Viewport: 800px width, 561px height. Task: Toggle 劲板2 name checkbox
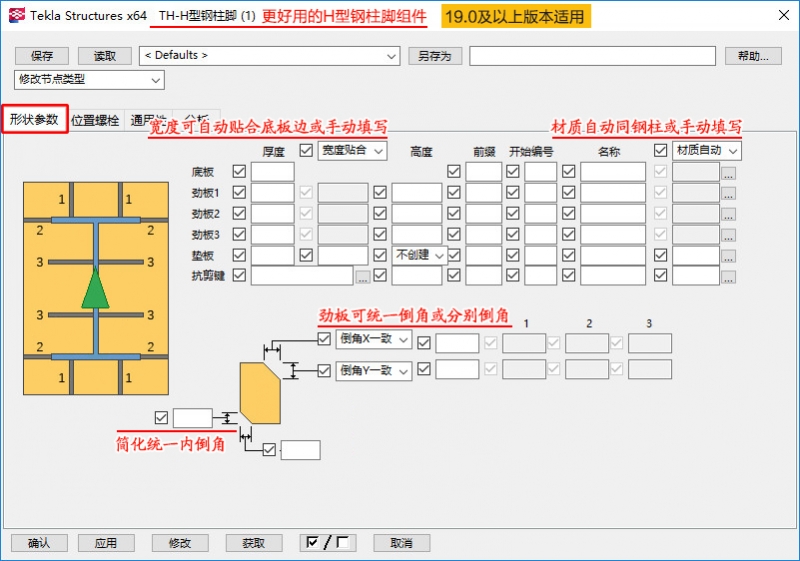[x=568, y=213]
